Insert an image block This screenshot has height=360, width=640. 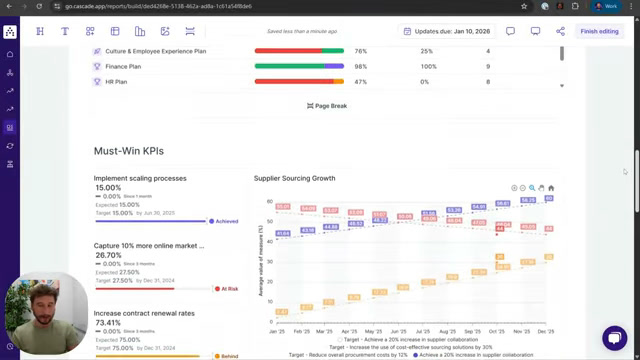pos(165,31)
